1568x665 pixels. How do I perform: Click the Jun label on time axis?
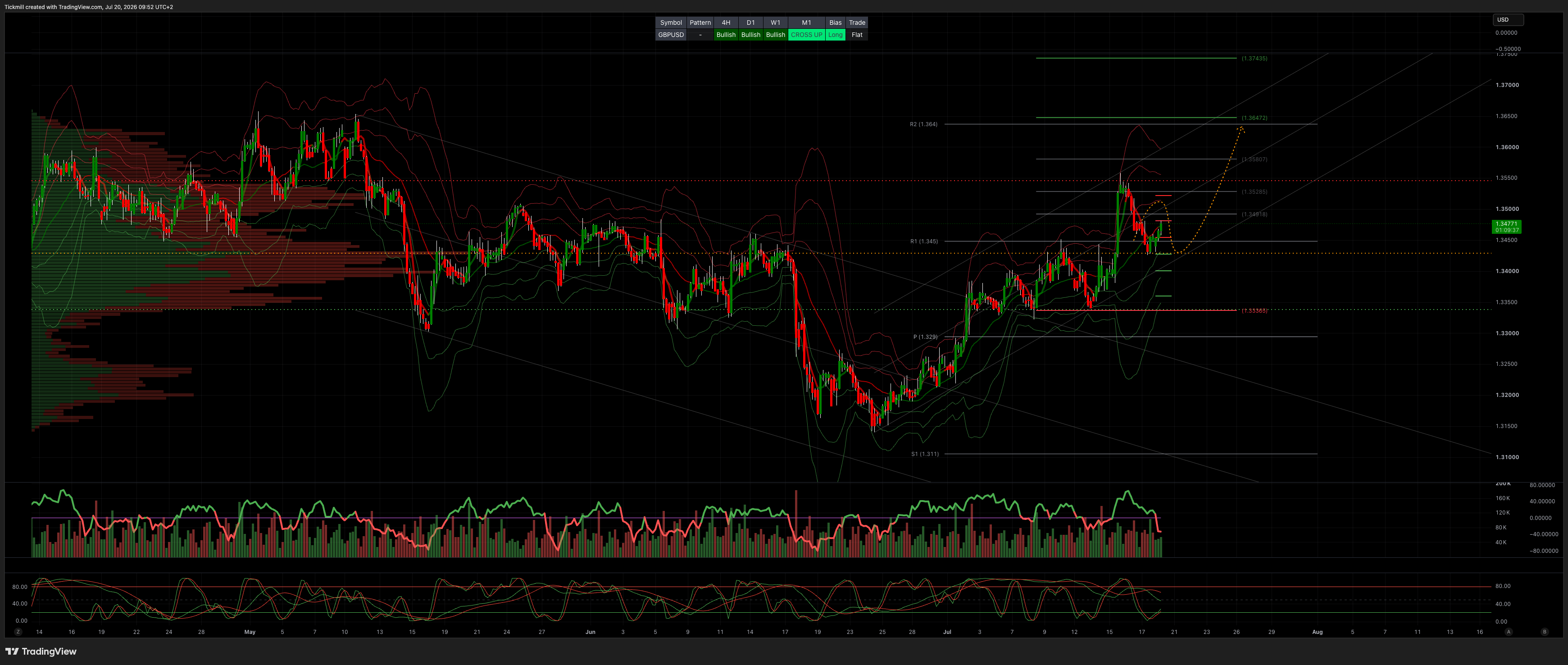click(590, 632)
